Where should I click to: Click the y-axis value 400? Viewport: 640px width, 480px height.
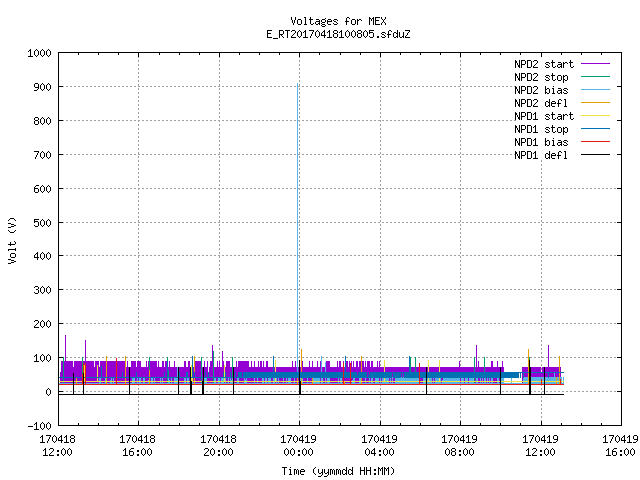pyautogui.click(x=42, y=256)
